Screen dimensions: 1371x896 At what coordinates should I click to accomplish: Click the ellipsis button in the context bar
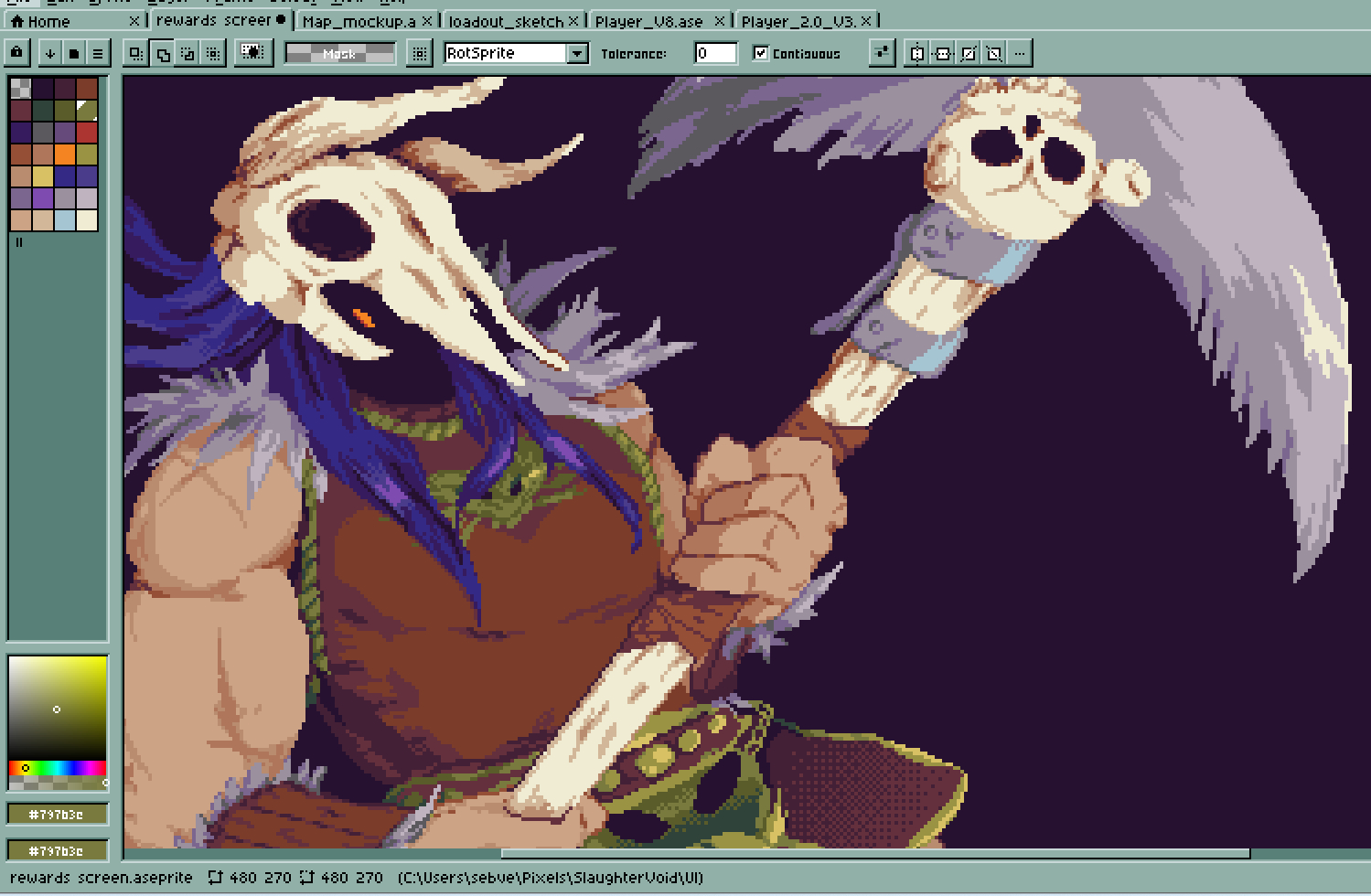[x=1020, y=53]
